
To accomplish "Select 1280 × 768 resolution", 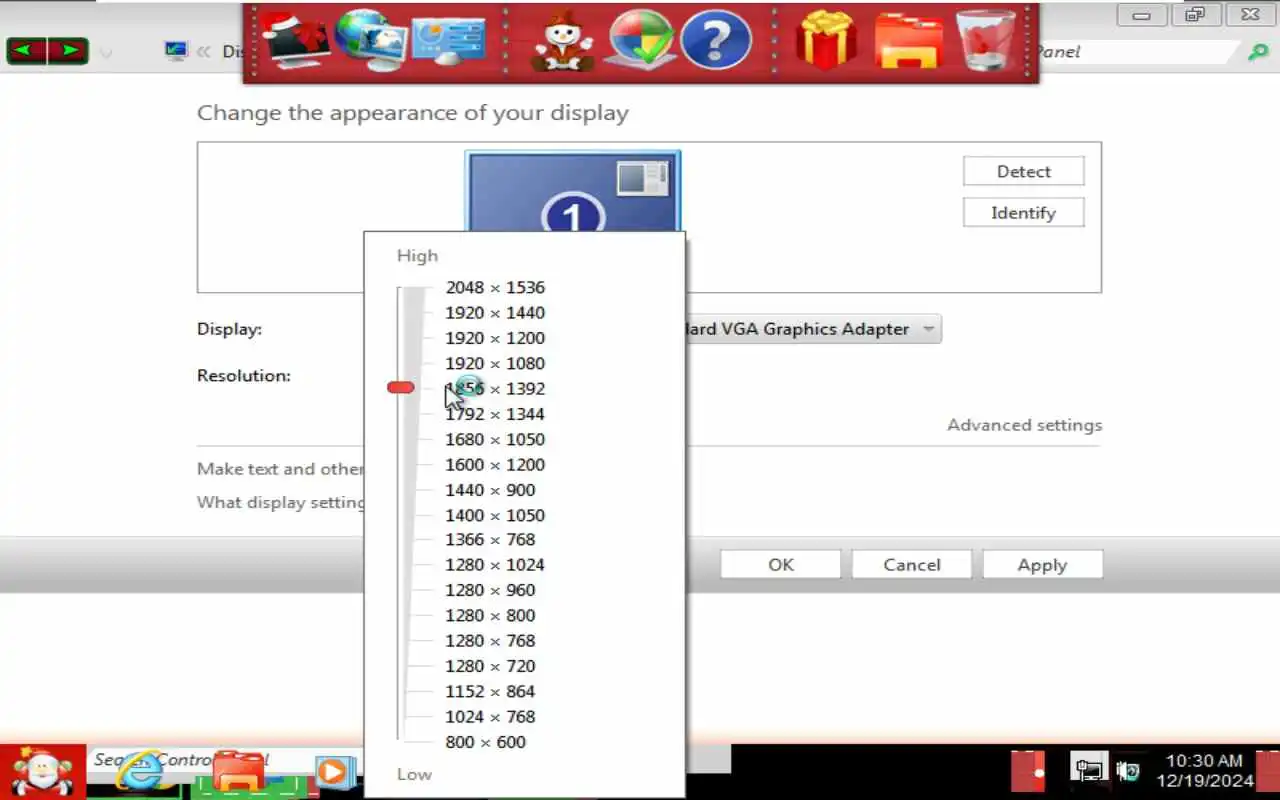I will [x=490, y=640].
